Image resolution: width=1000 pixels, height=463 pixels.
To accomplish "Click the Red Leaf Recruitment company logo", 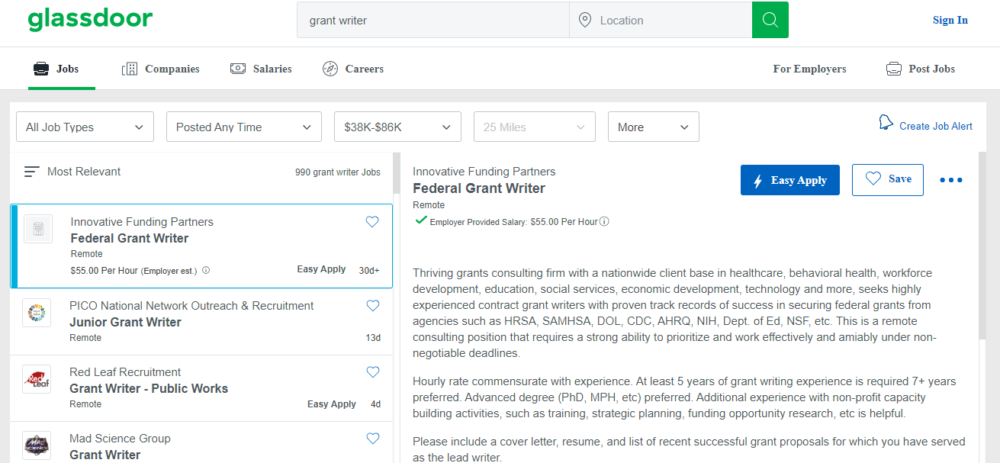I will click(37, 379).
